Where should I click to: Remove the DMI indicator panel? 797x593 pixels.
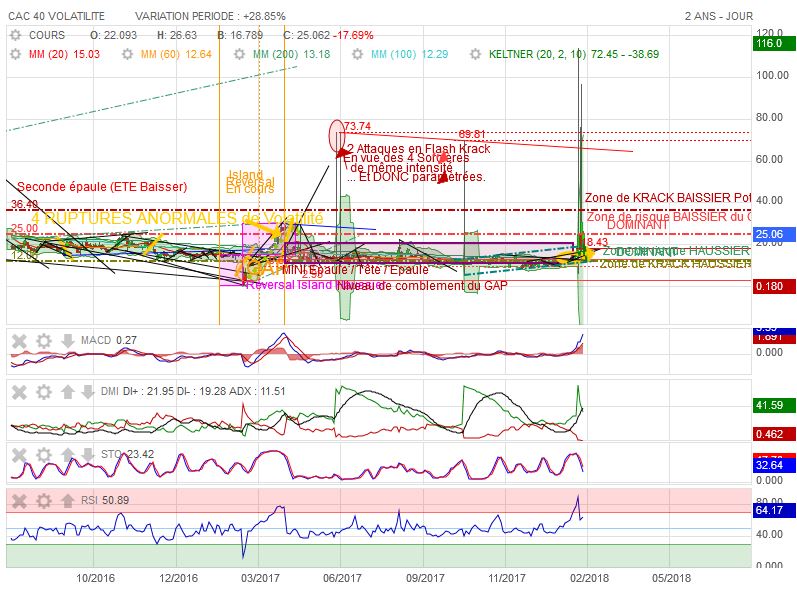click(x=19, y=392)
